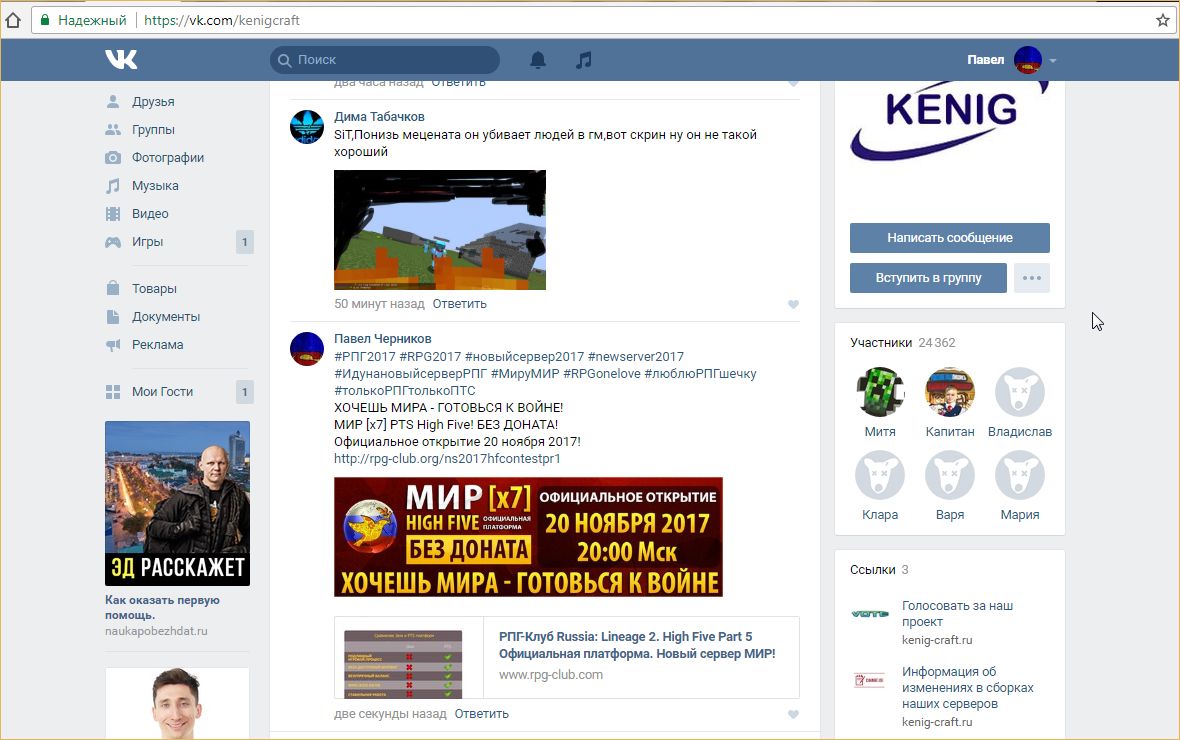Go to Игры section in sidebar

click(x=147, y=242)
